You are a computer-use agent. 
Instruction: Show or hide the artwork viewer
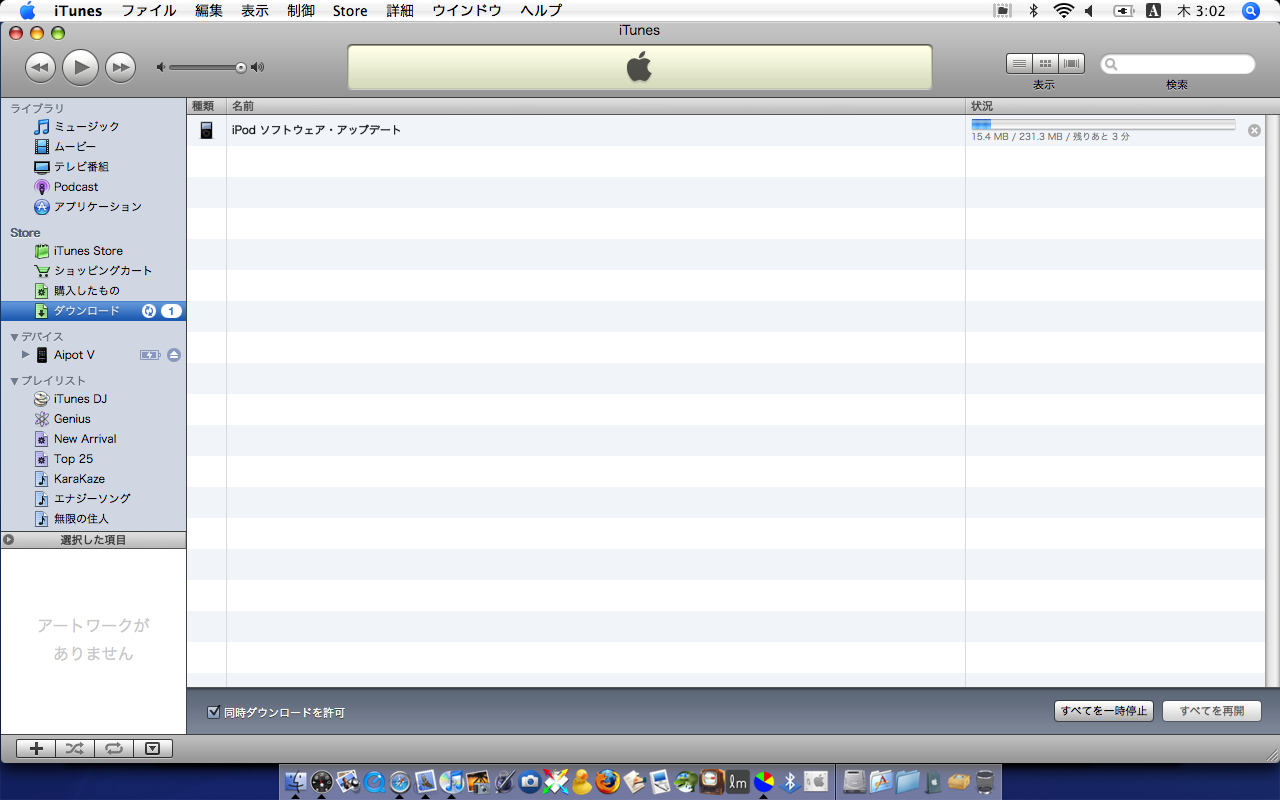tap(152, 748)
